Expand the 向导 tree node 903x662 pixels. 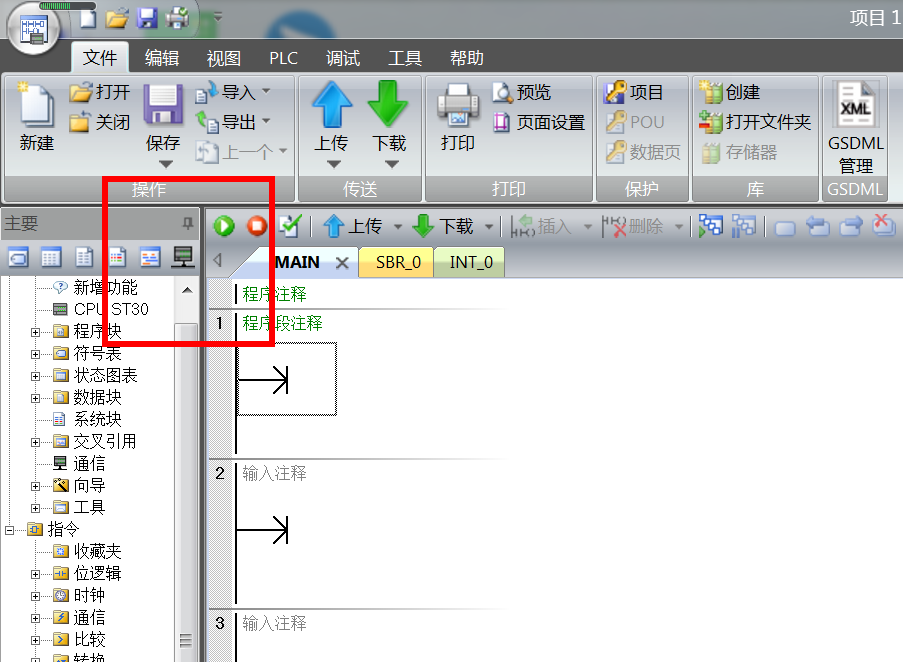coord(35,486)
